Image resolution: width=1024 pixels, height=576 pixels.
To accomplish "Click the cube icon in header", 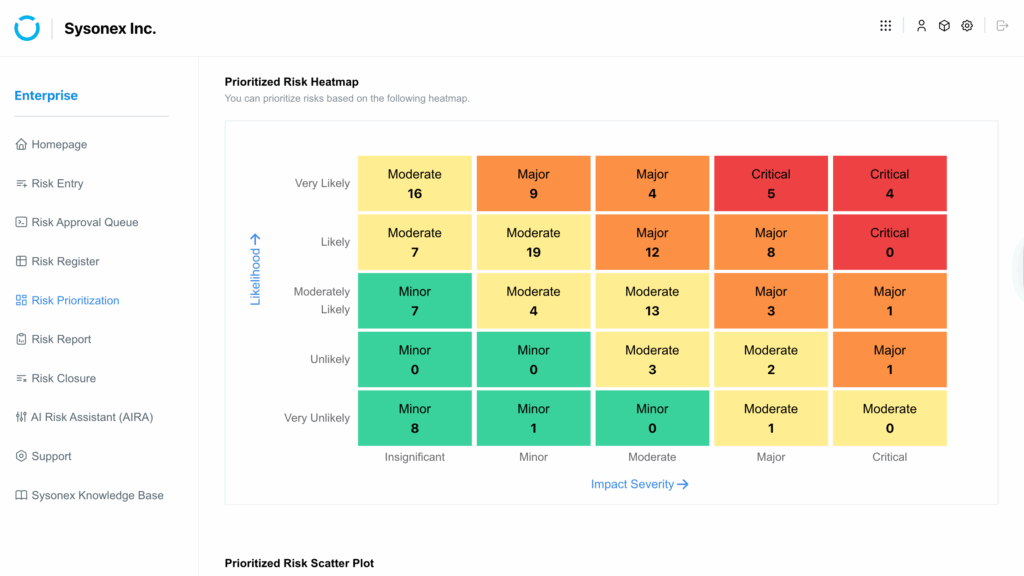I will pos(944,26).
